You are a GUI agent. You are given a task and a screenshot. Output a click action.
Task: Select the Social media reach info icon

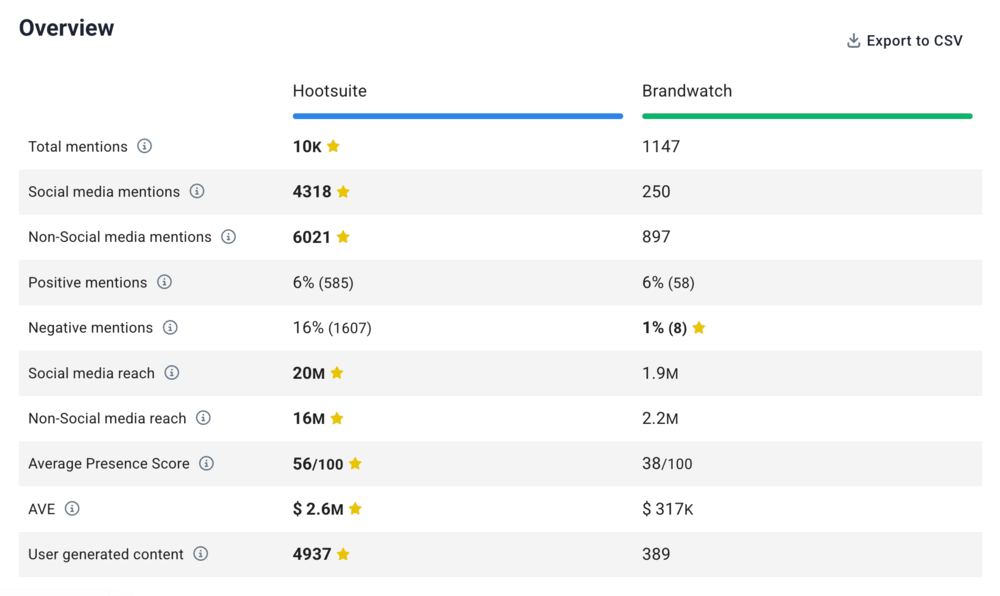172,373
